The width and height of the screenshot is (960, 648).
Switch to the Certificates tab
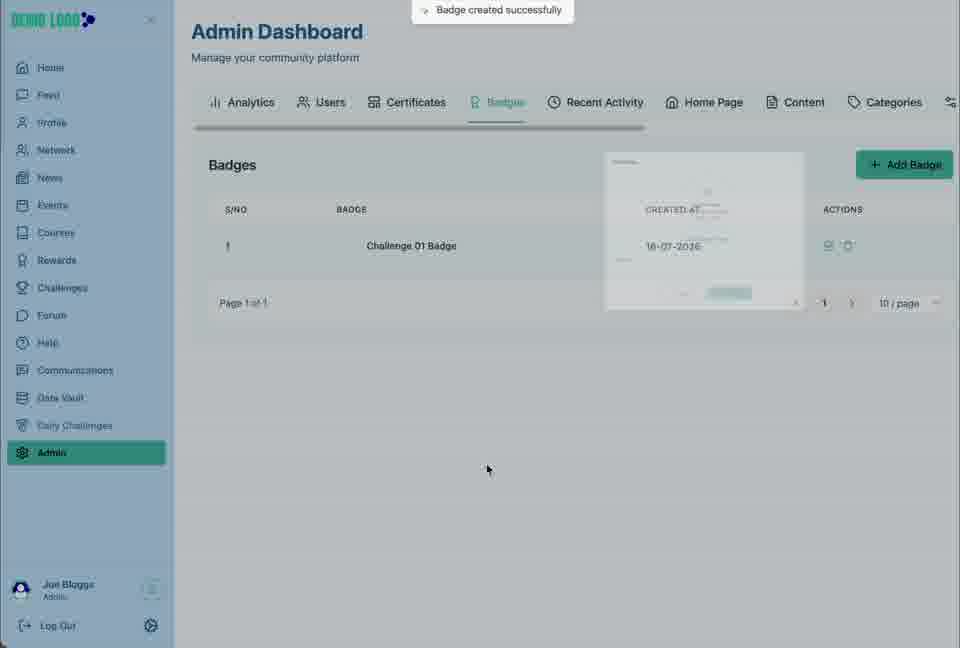coord(407,102)
